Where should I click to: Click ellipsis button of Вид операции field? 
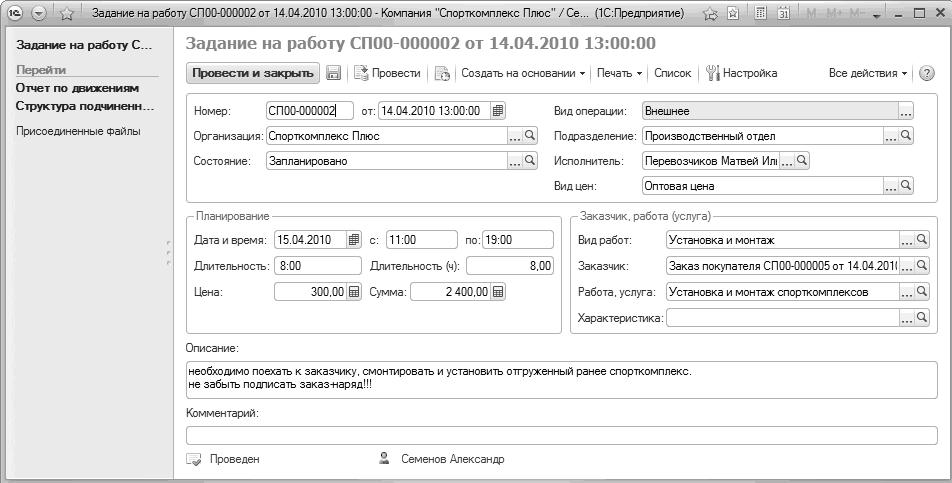click(x=906, y=112)
